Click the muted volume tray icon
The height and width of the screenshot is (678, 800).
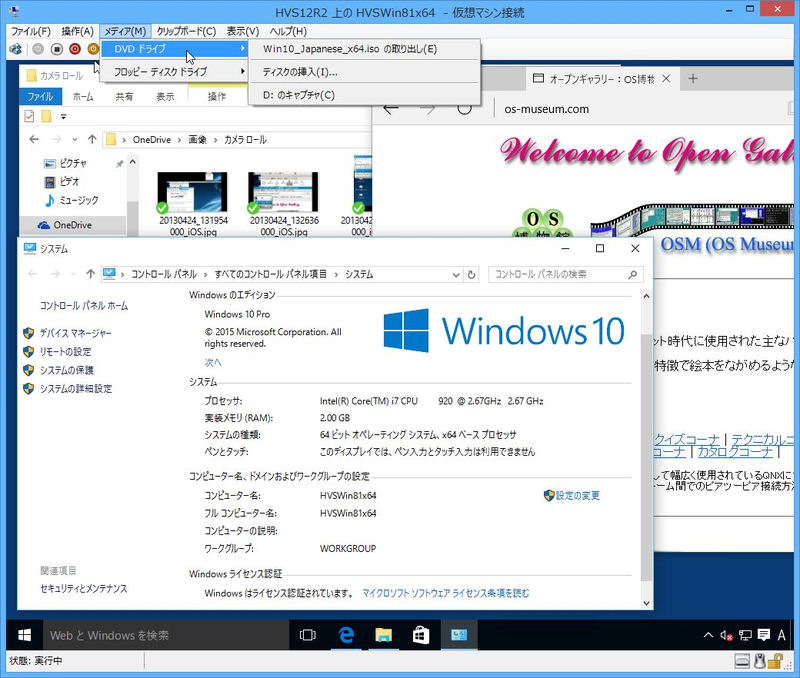(726, 635)
